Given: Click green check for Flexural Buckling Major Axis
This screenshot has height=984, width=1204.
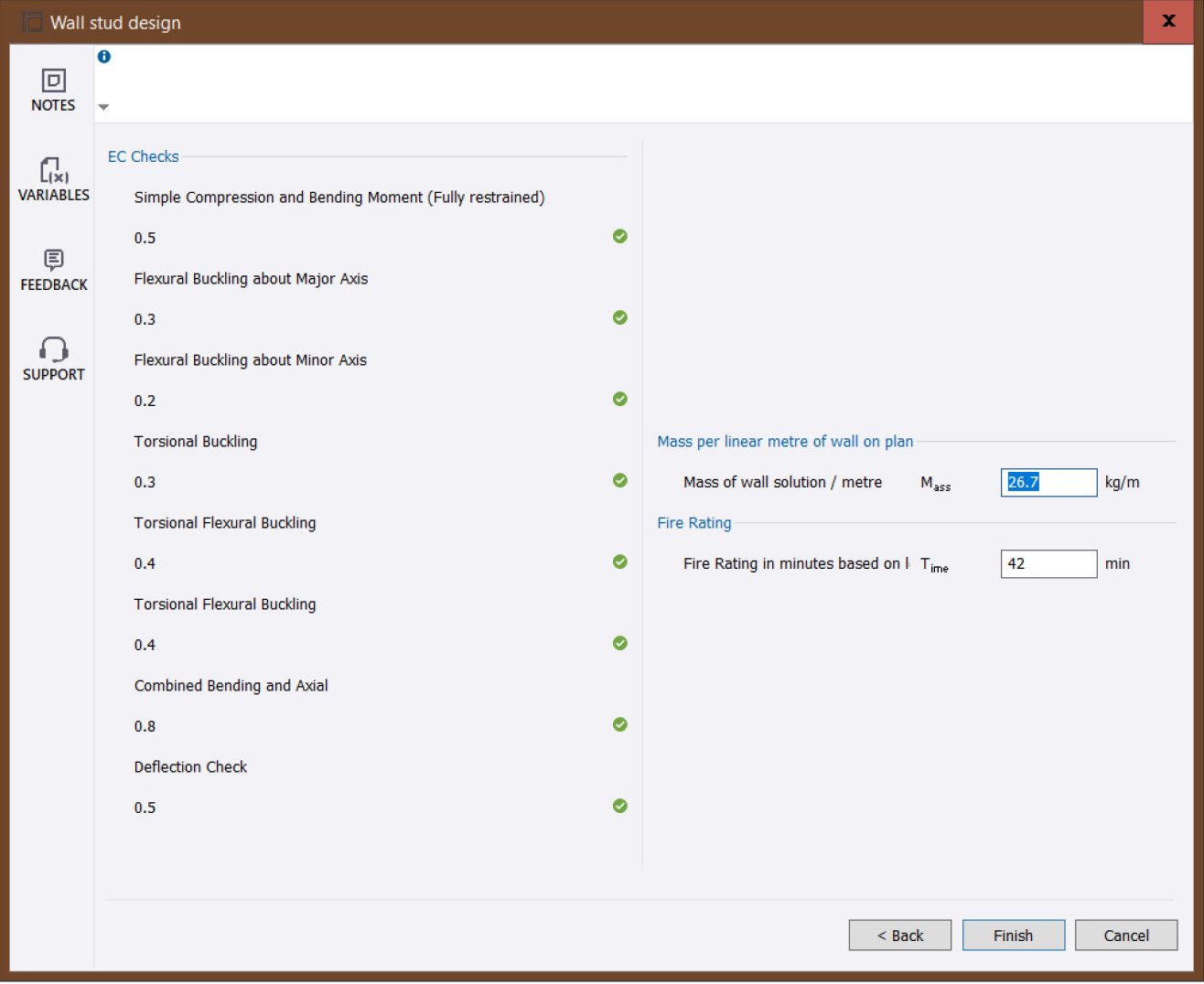Looking at the screenshot, I should (620, 317).
